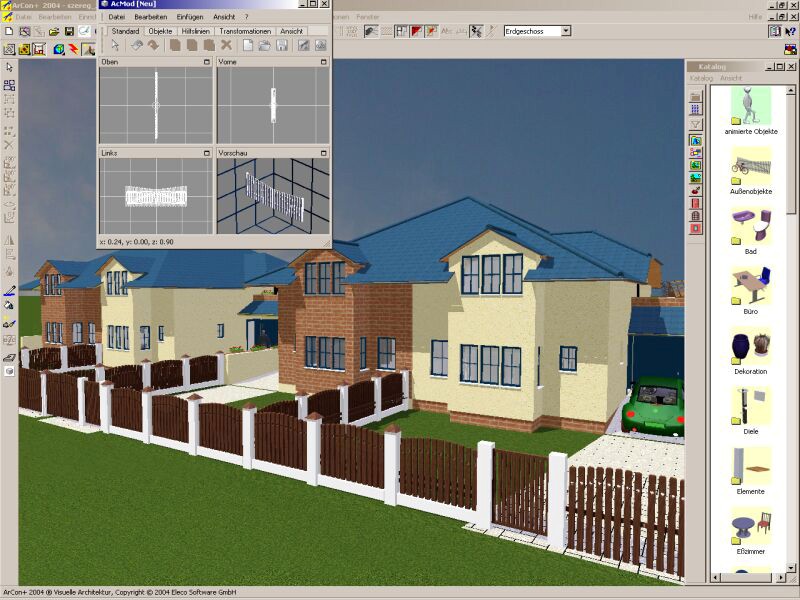Click the delete X icon in AcMod toolbar
The width and height of the screenshot is (800, 600).
[227, 45]
